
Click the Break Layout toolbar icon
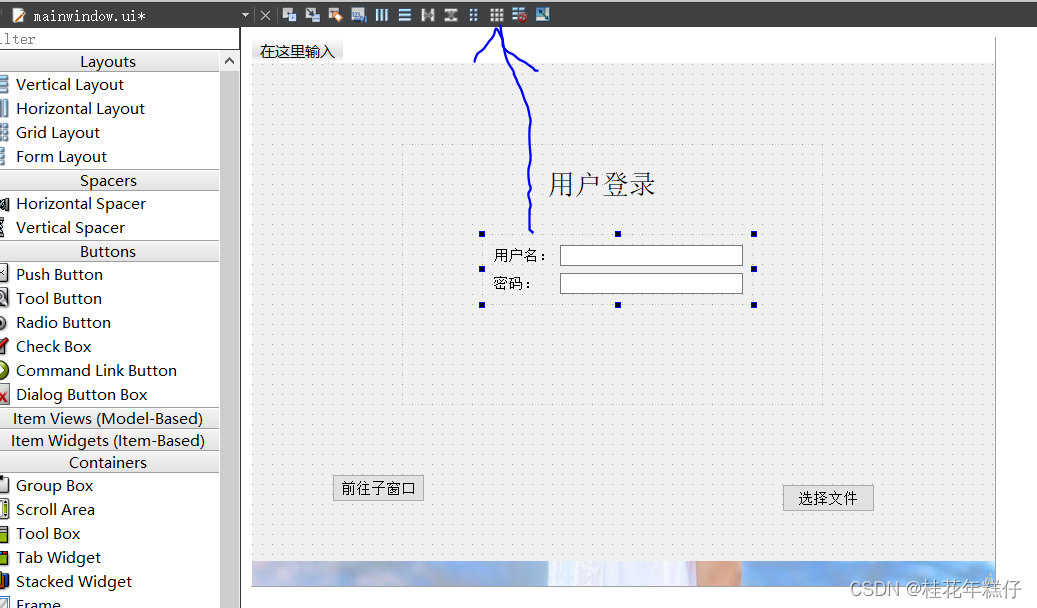point(521,14)
